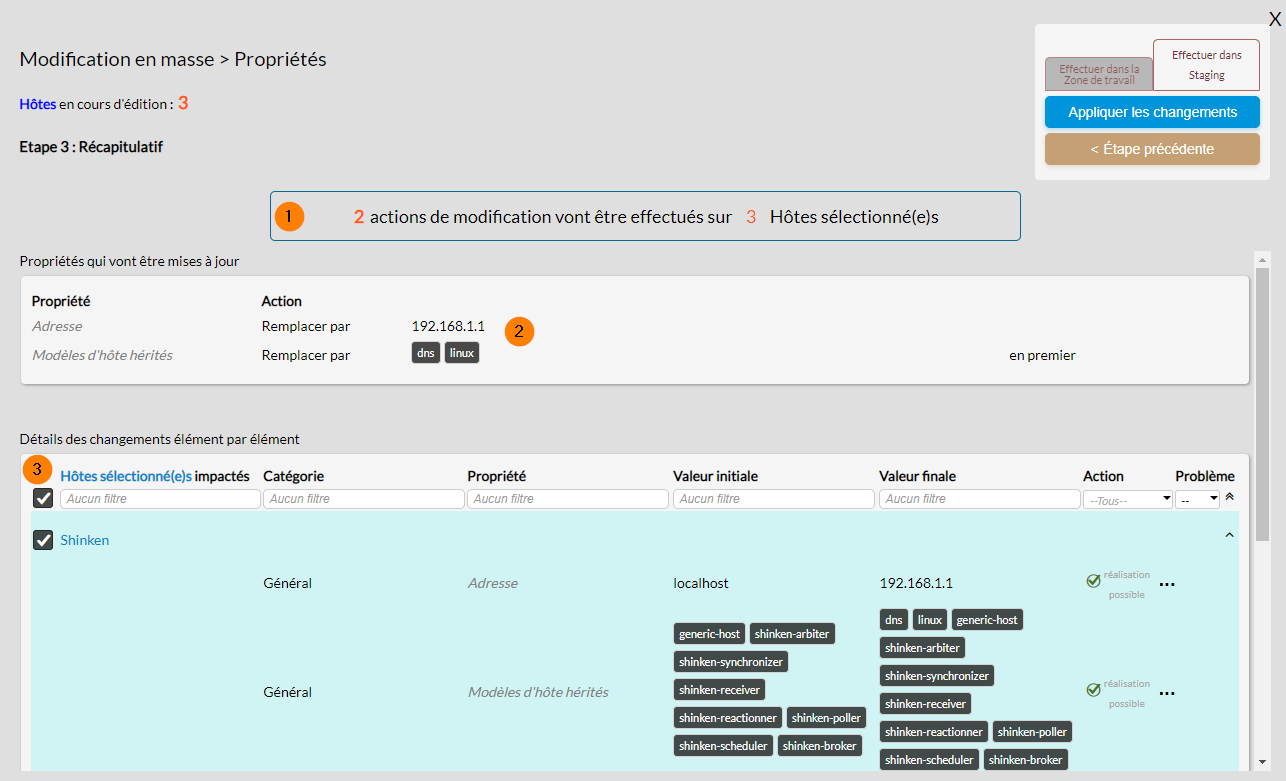Screen dimensions: 1286x781
Task: Select the Effectuer dans Staging tab
Action: coord(1206,65)
